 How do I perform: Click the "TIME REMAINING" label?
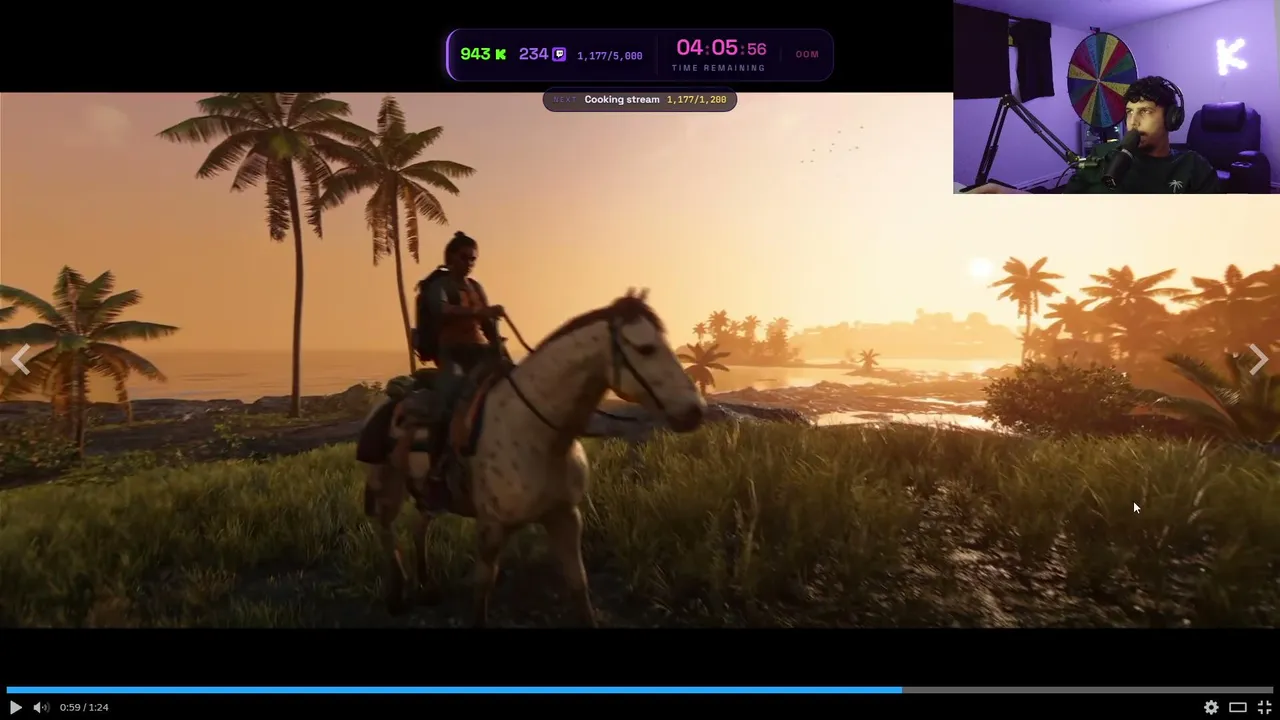(719, 68)
